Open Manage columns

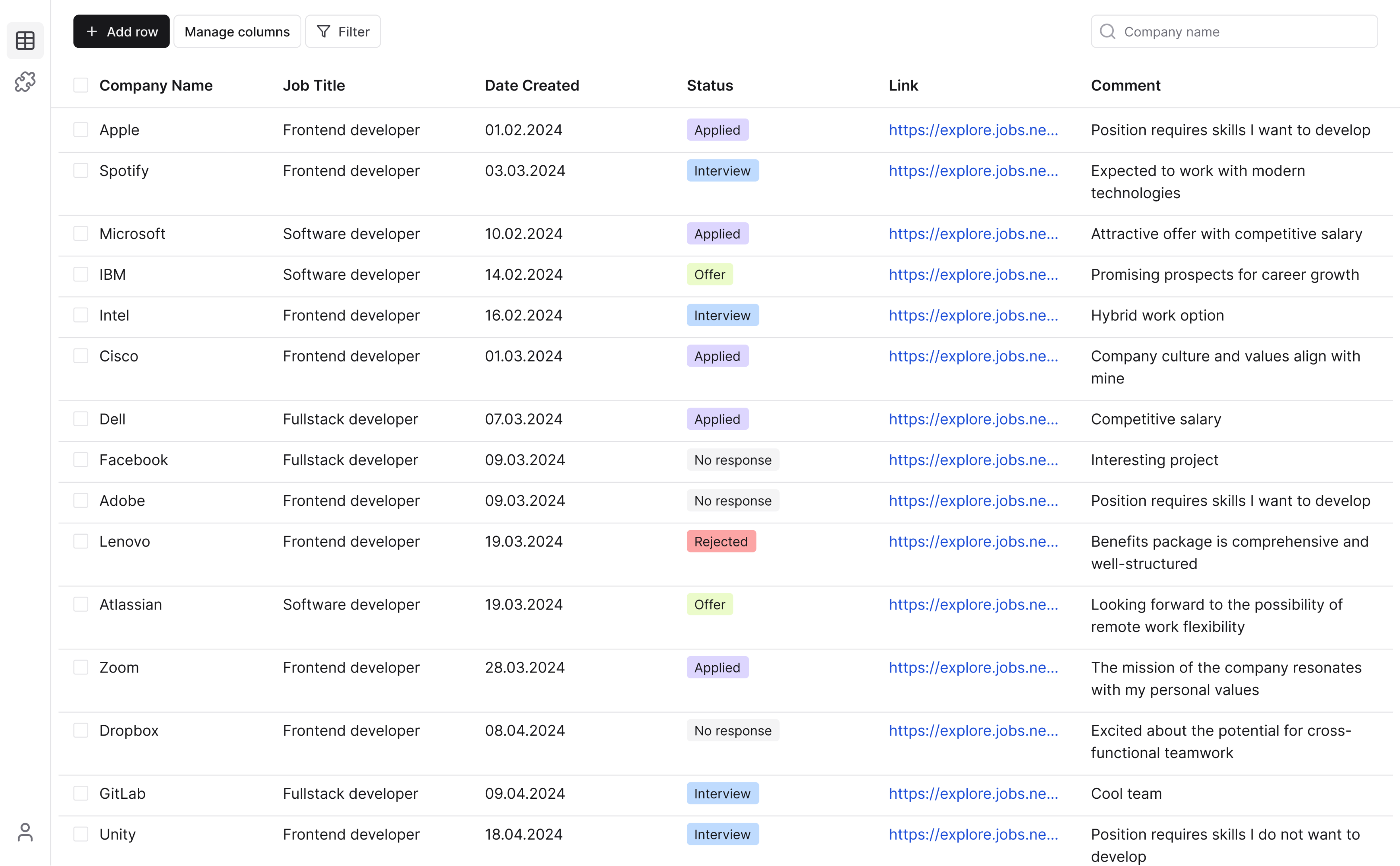coord(237,31)
